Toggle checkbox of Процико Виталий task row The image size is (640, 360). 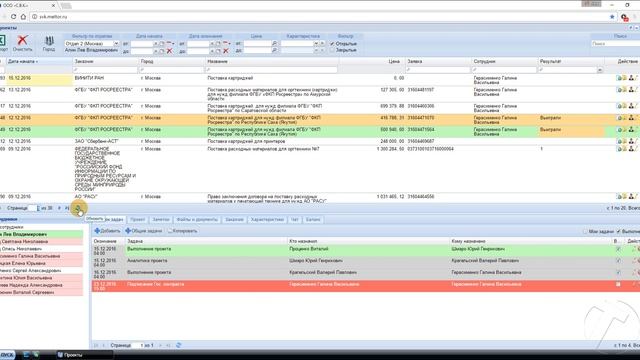pyautogui.click(x=618, y=249)
